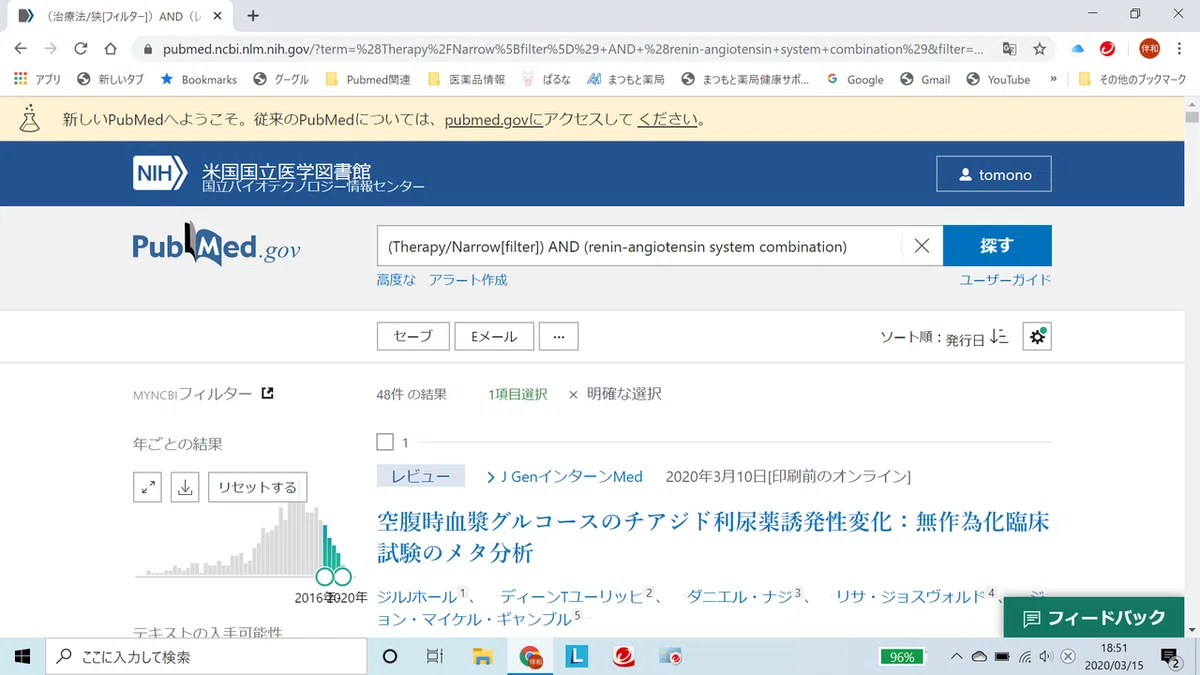The height and width of the screenshot is (675, 1200).
Task: Open a new browser tab
Action: coord(253,16)
